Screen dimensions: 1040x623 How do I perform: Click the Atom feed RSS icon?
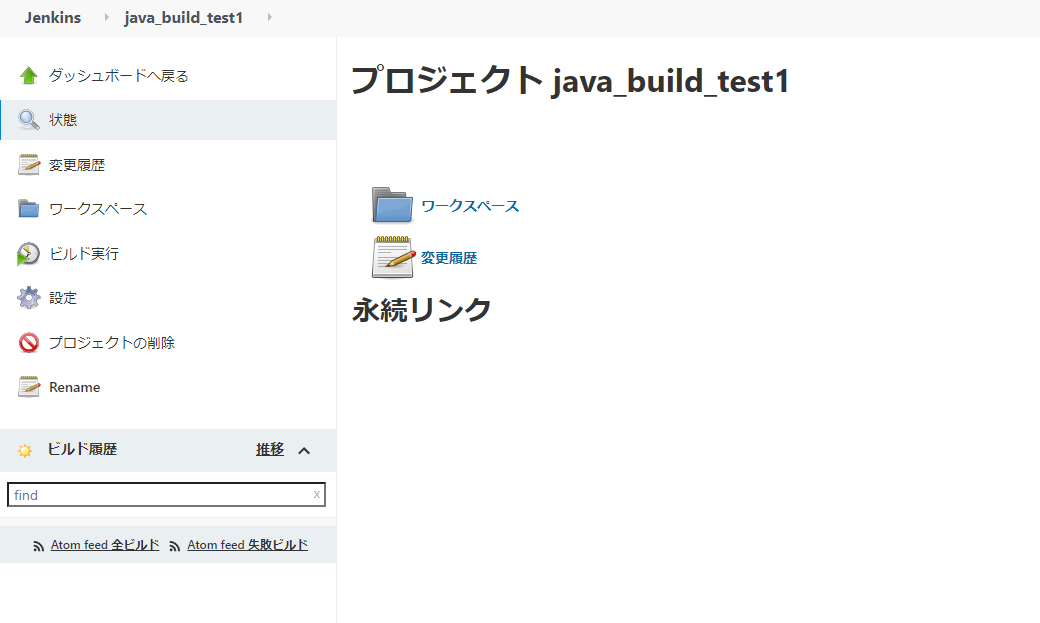(x=38, y=544)
